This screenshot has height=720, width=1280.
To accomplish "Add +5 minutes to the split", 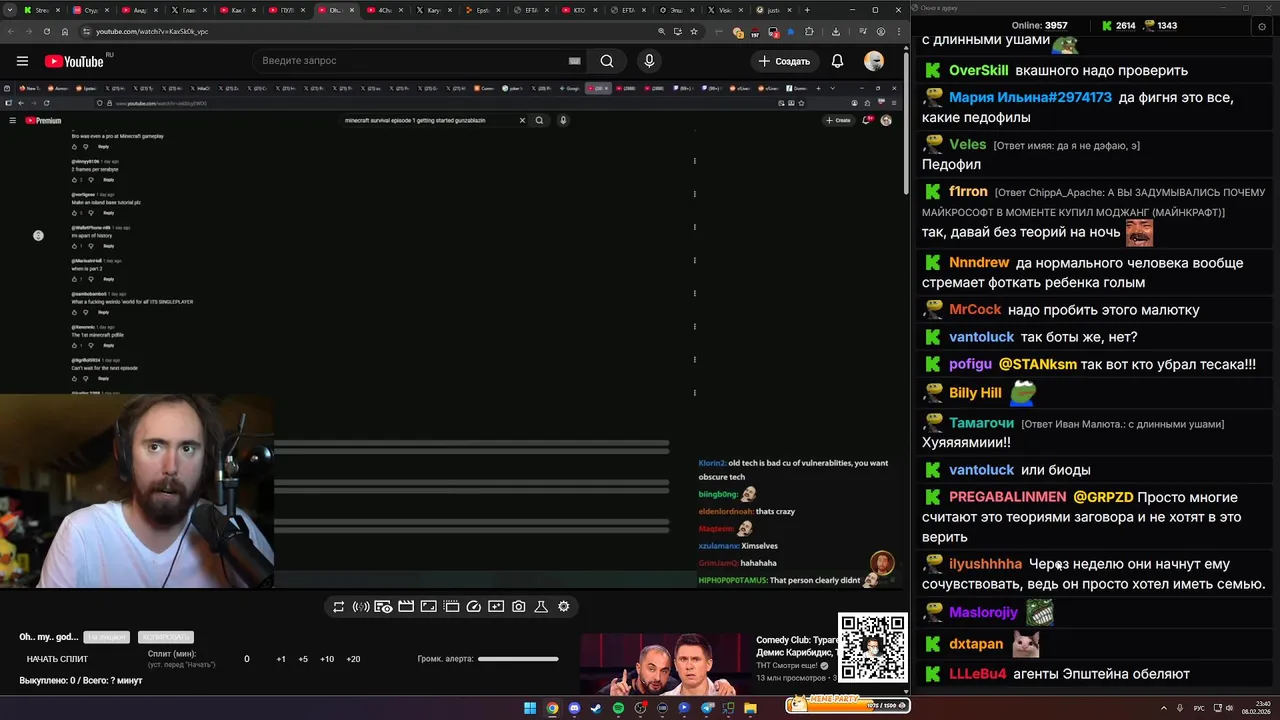I will pos(303,659).
